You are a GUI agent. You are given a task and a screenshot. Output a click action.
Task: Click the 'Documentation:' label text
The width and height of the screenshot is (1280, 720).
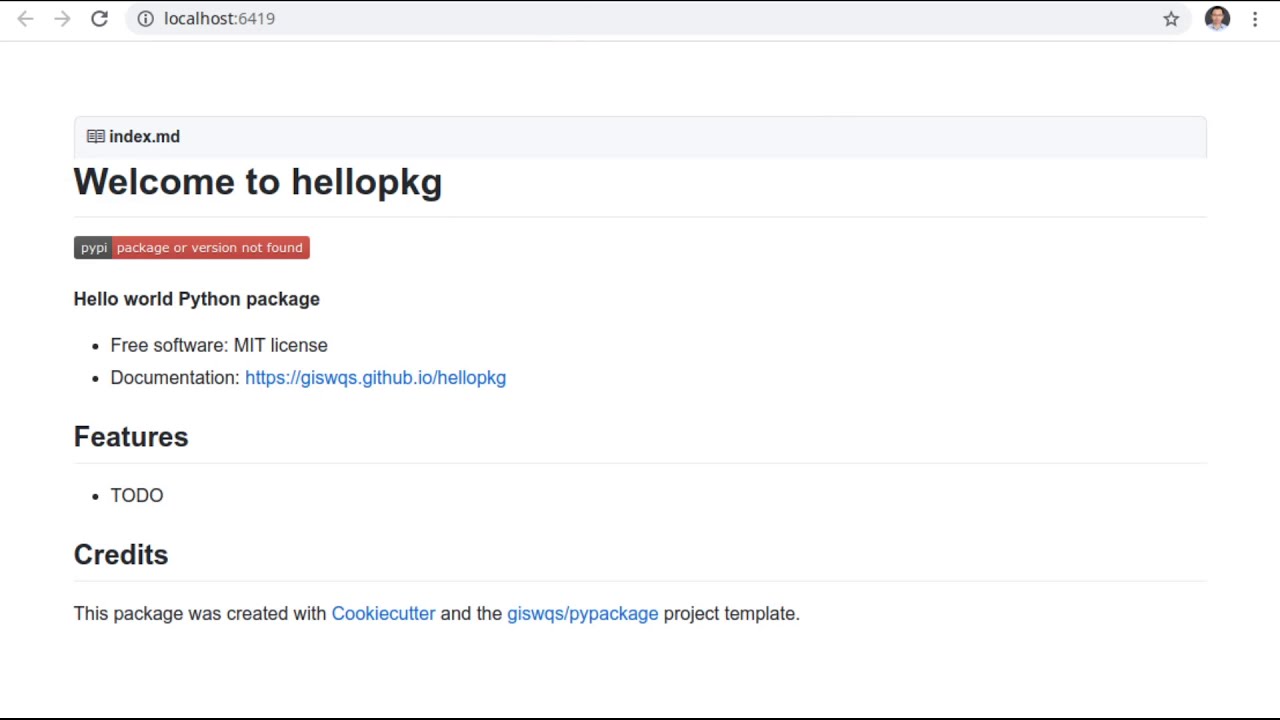(x=175, y=378)
